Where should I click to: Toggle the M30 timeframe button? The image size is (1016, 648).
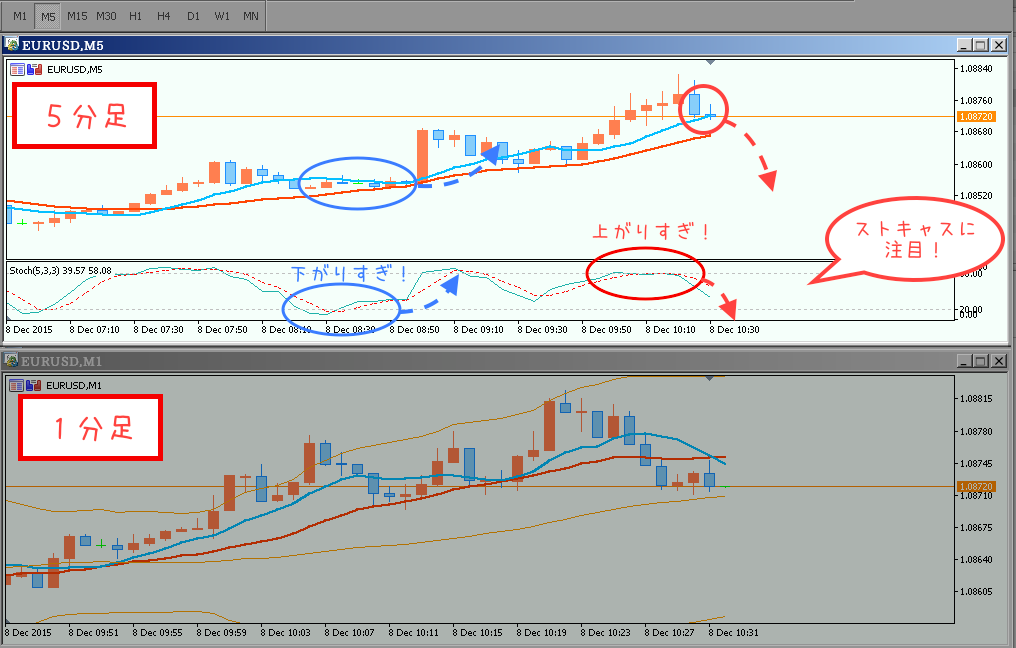(106, 16)
